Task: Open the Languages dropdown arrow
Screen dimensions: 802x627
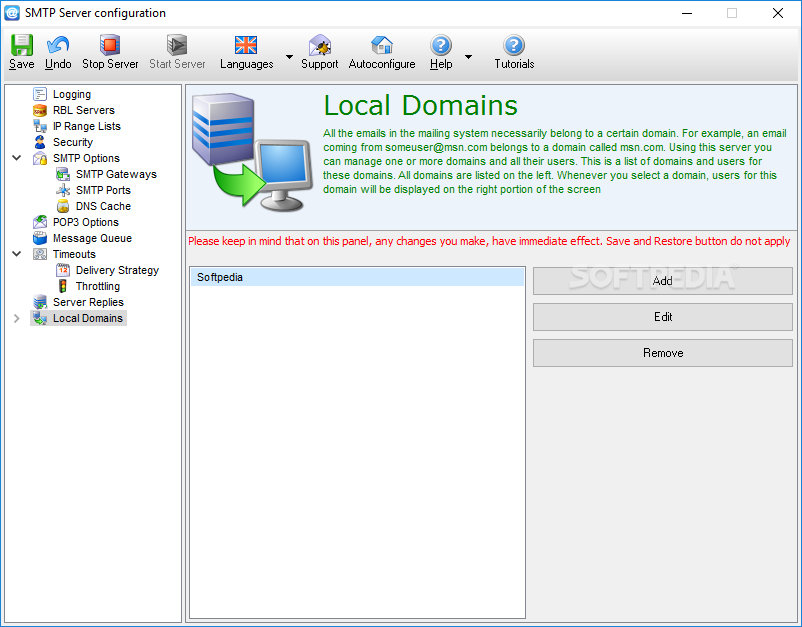Action: [289, 56]
